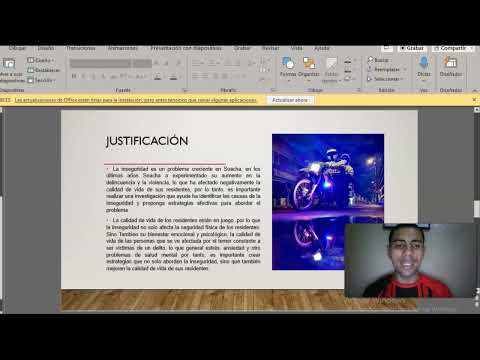Open the change case (Aa) option
The width and height of the screenshot is (480, 360).
click(x=141, y=77)
